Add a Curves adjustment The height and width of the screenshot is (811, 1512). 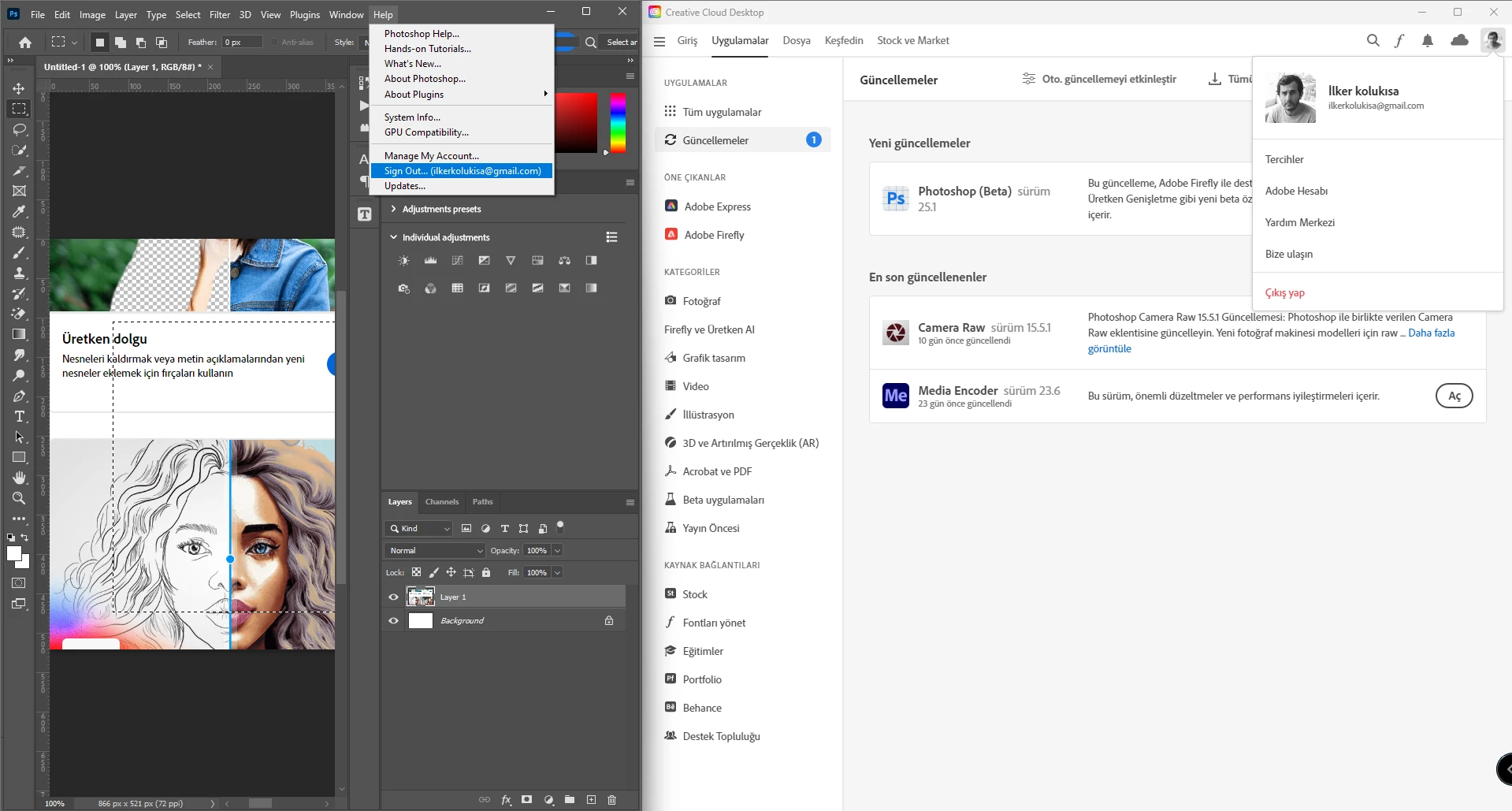click(x=457, y=260)
